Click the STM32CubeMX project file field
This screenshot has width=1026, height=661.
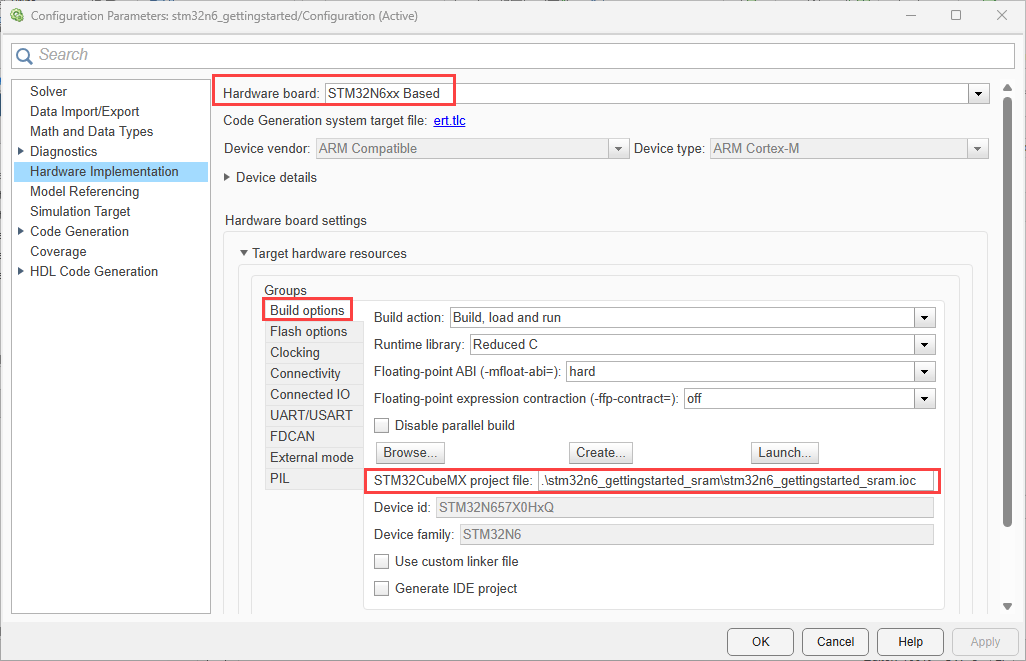coord(735,480)
